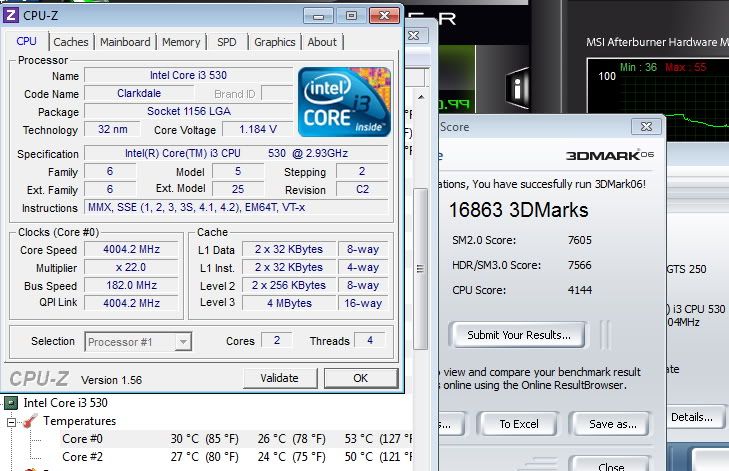The width and height of the screenshot is (729, 471).
Task: Click the CPU Score value '4144'
Action: pyautogui.click(x=579, y=290)
